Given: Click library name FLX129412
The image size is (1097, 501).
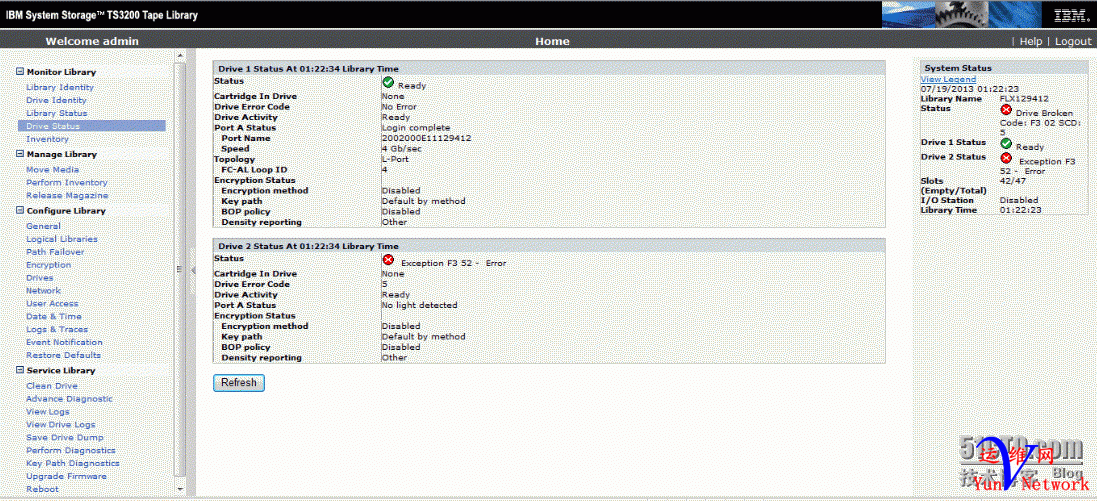Looking at the screenshot, I should point(1024,99).
